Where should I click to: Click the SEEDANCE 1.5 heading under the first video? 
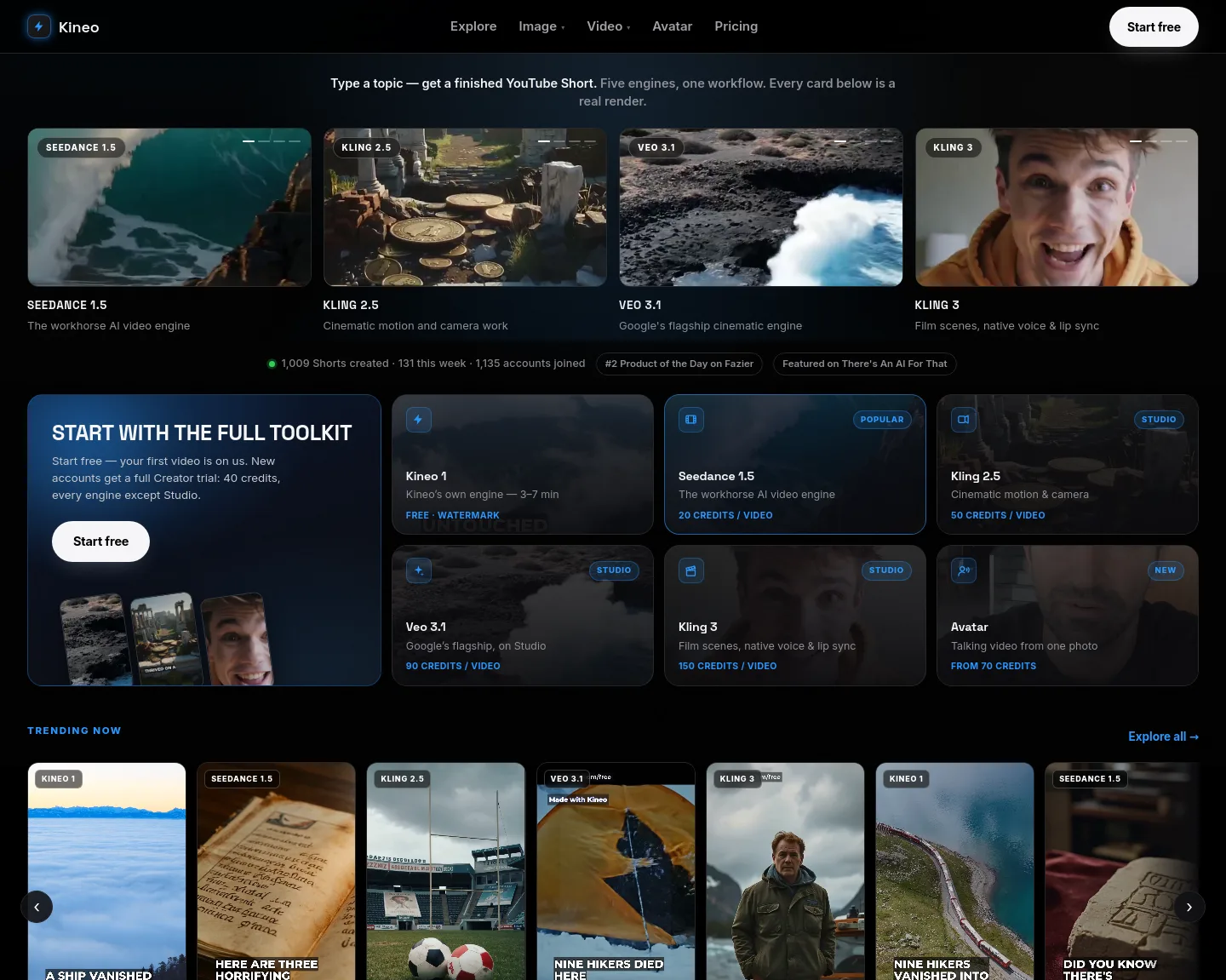coord(67,305)
